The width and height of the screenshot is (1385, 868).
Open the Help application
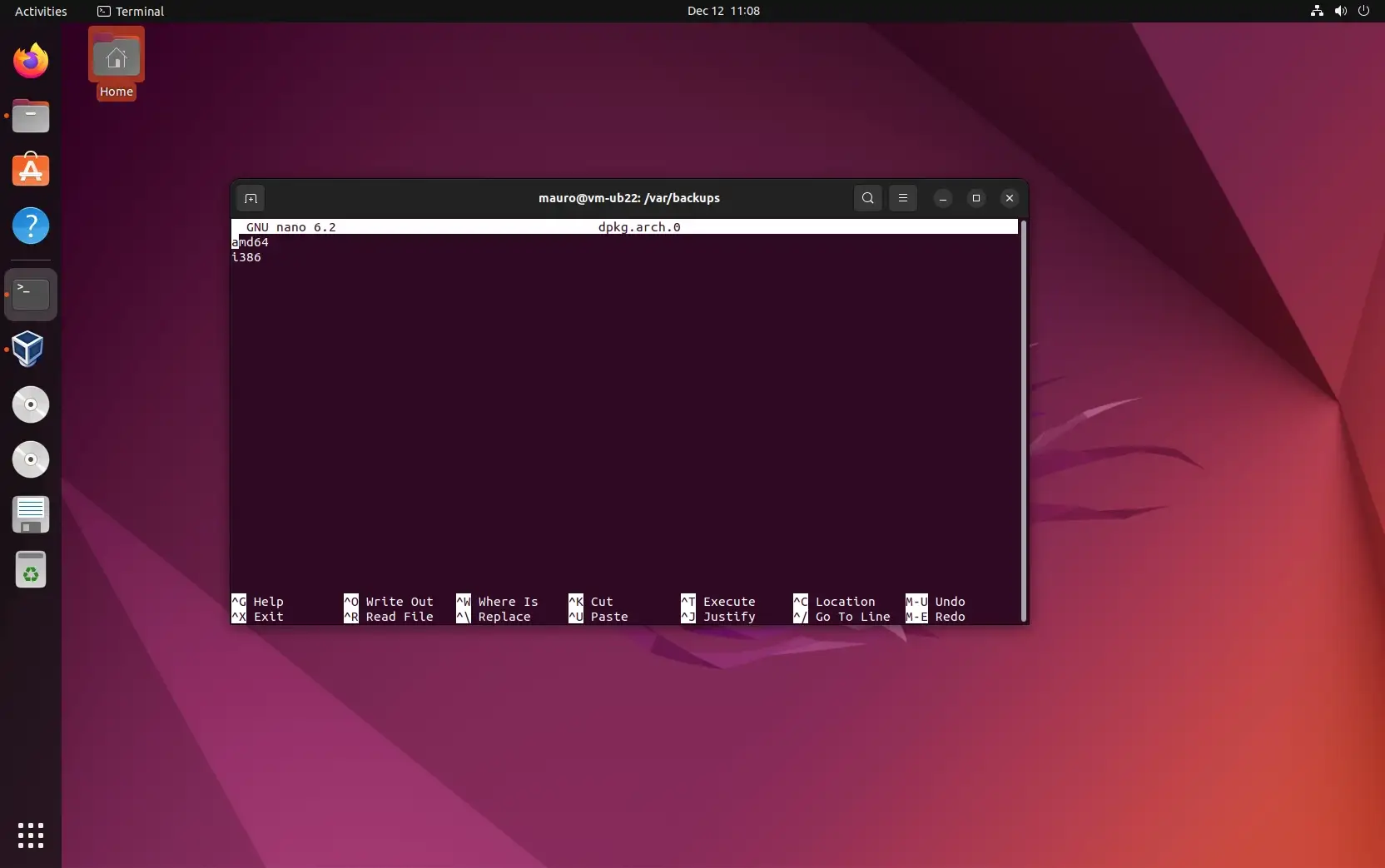click(x=30, y=226)
